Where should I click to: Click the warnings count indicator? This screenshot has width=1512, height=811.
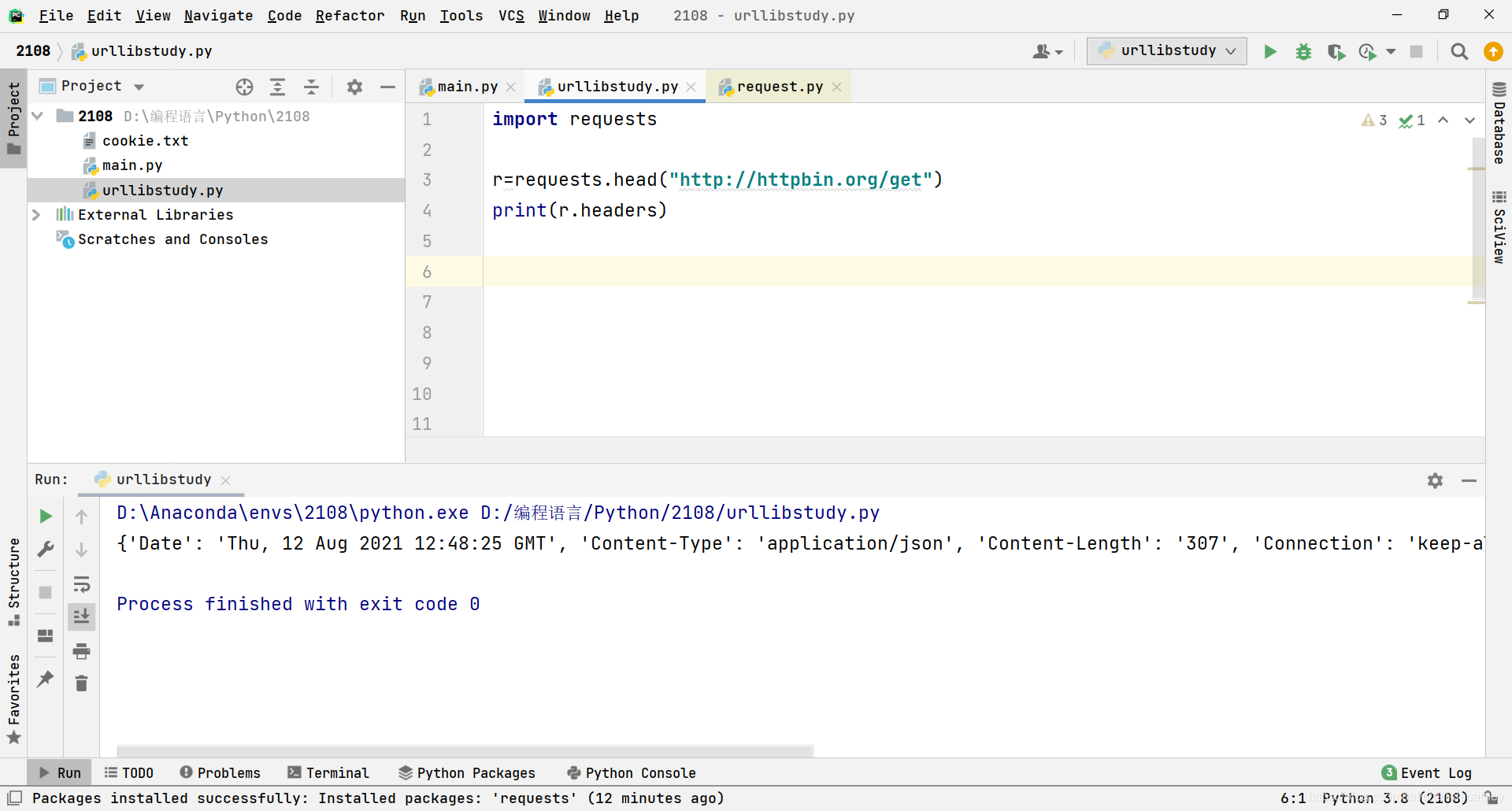coord(1374,120)
